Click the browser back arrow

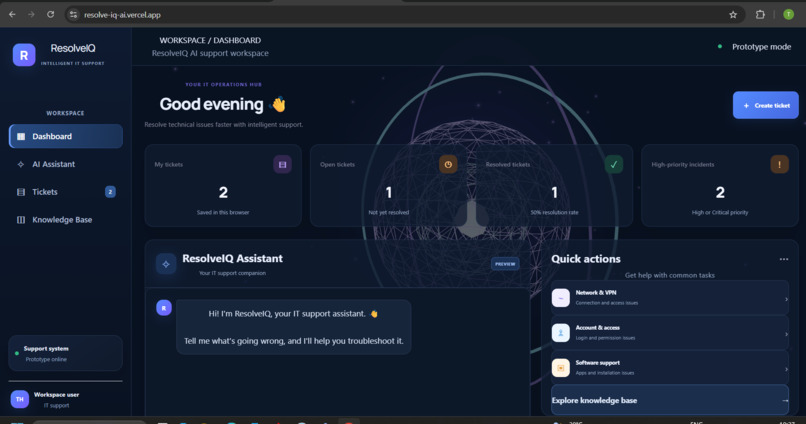[12, 14]
